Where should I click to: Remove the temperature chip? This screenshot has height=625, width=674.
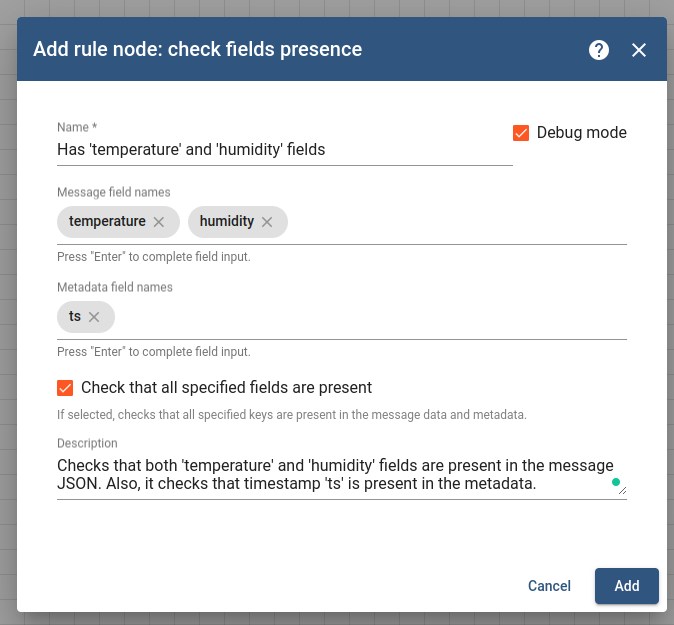click(159, 222)
